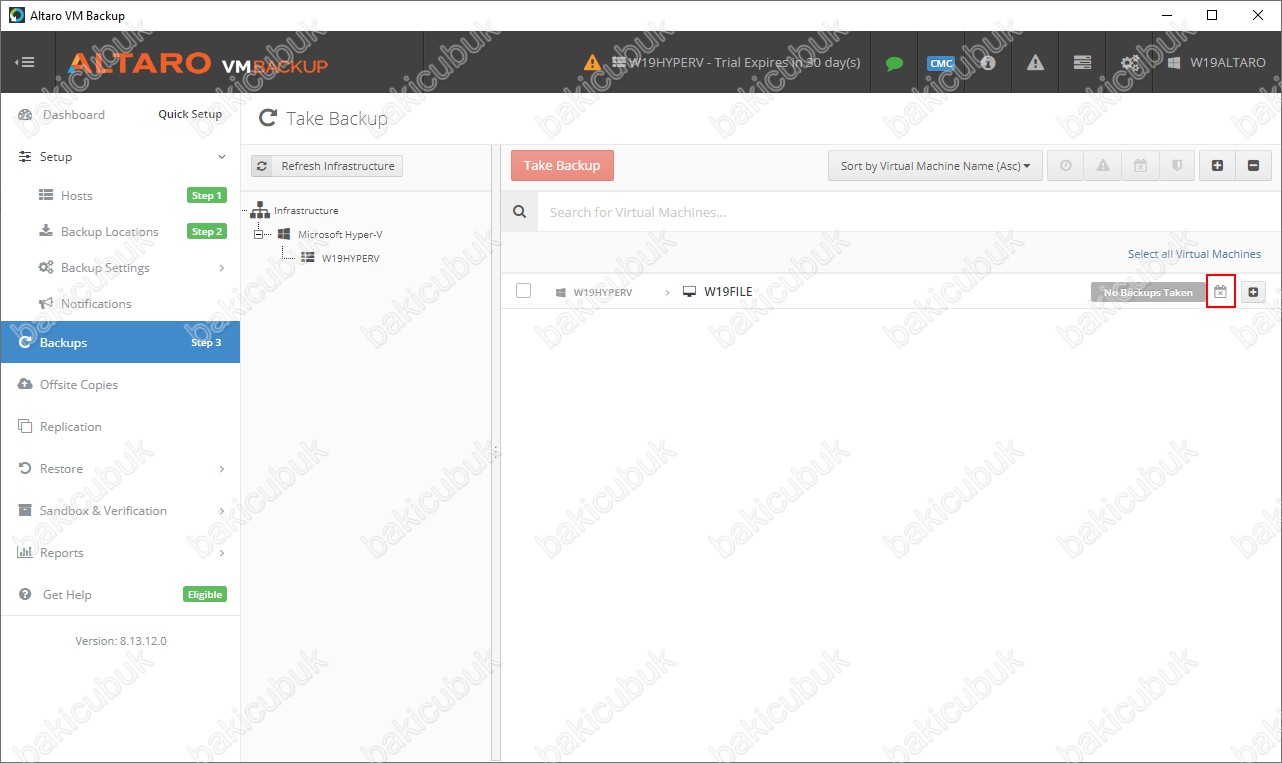Viewport: 1282px width, 763px height.
Task: Click Select all Virtual Machines link
Action: [x=1194, y=254]
